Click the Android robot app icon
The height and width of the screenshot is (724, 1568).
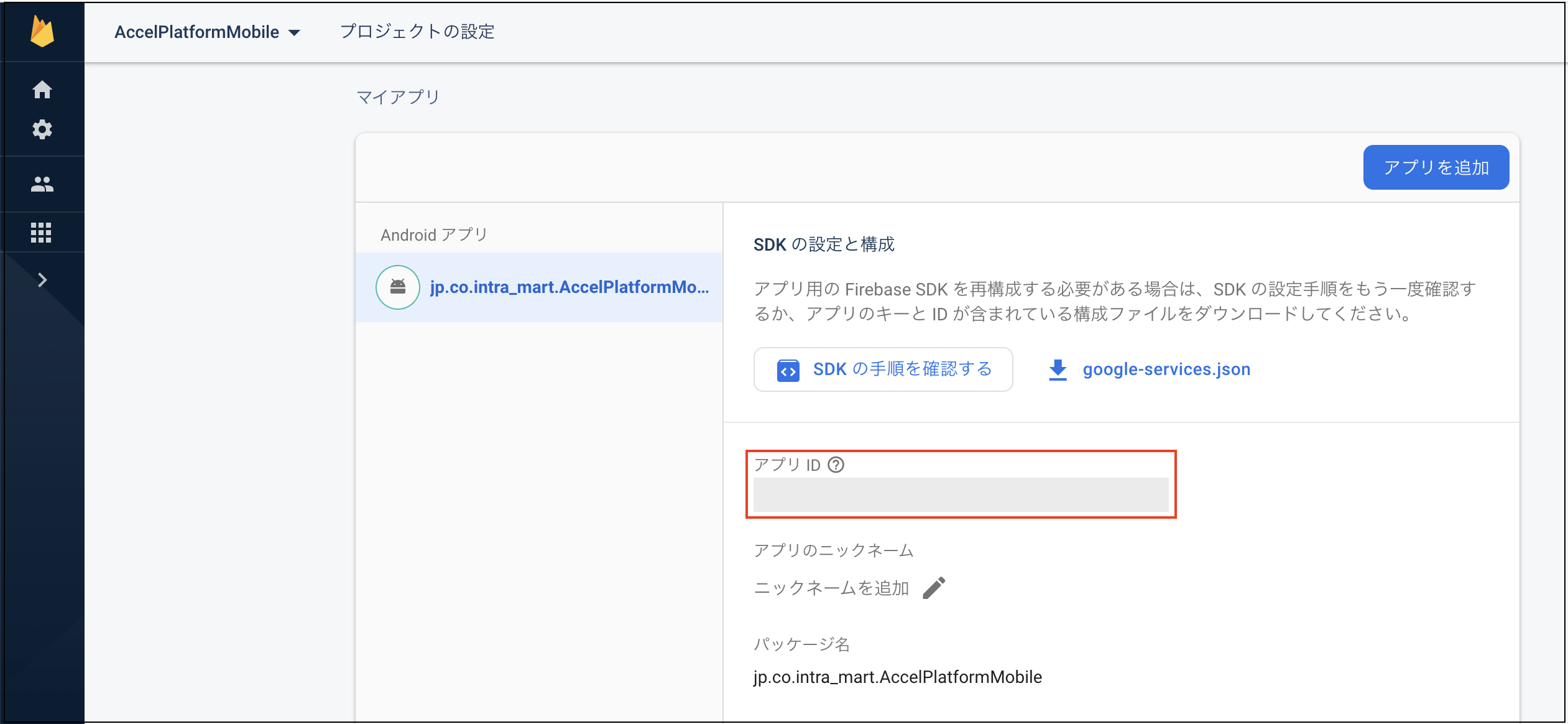pyautogui.click(x=398, y=287)
